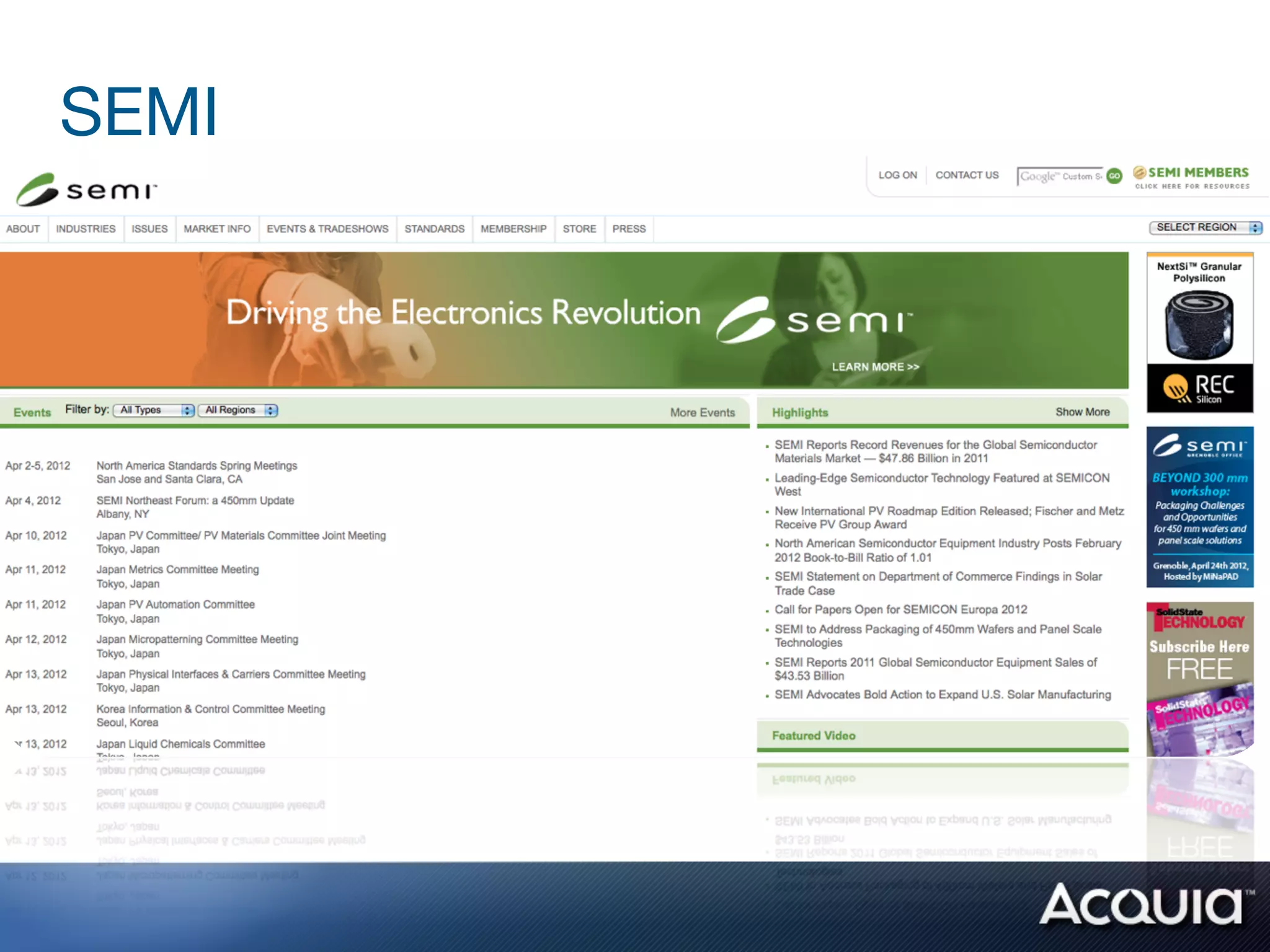
Task: Click Learn More on the banner
Action: 875,367
